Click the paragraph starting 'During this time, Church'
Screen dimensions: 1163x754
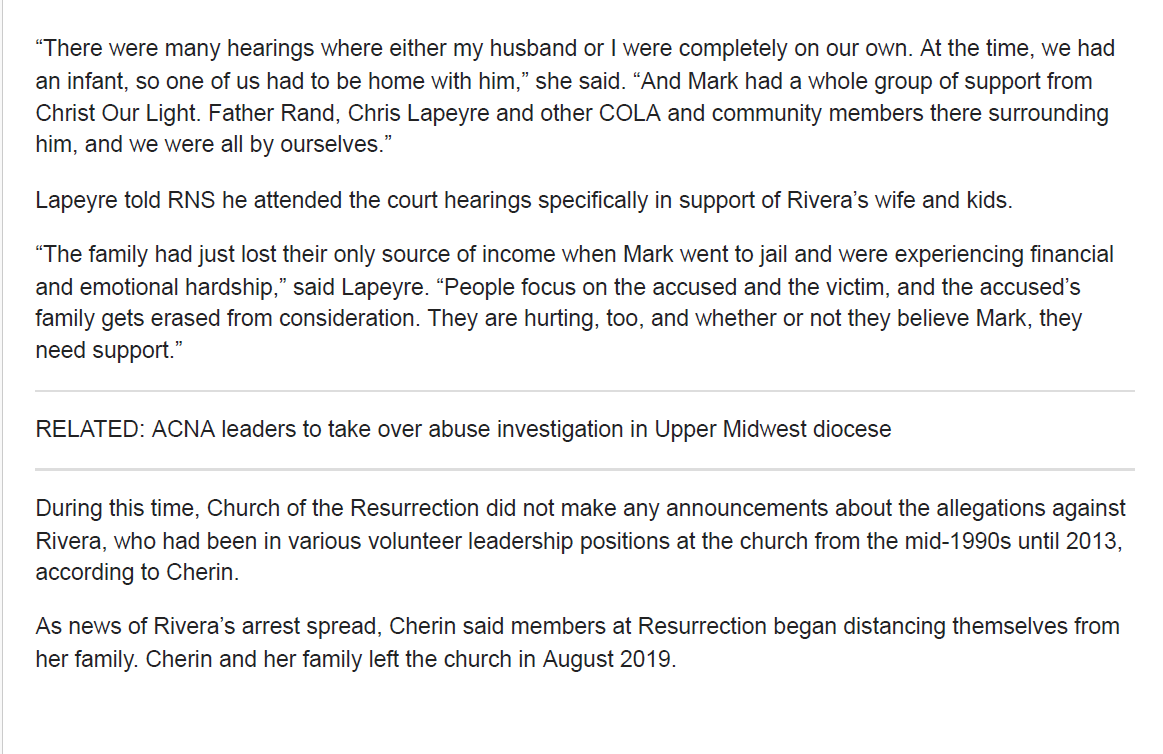click(x=580, y=540)
